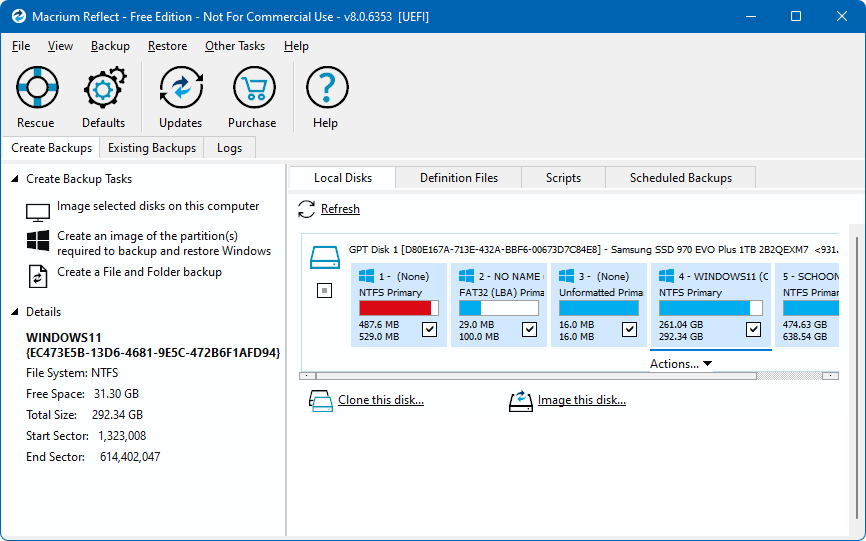Open the Restore menu
This screenshot has height=541, width=866.
point(167,46)
